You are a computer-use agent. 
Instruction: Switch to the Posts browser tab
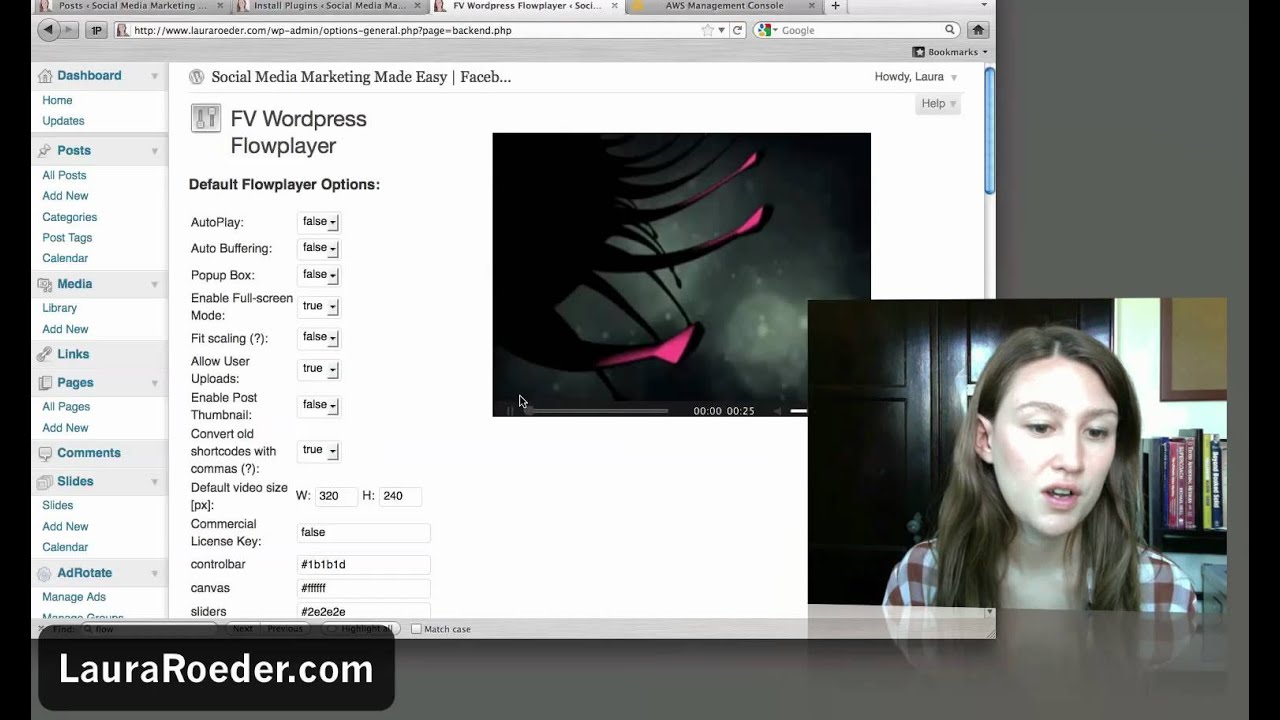(131, 6)
